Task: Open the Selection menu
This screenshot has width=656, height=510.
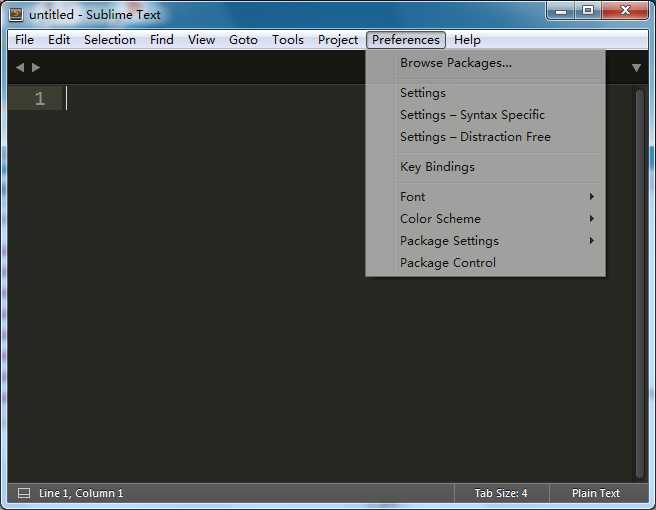Action: (110, 40)
